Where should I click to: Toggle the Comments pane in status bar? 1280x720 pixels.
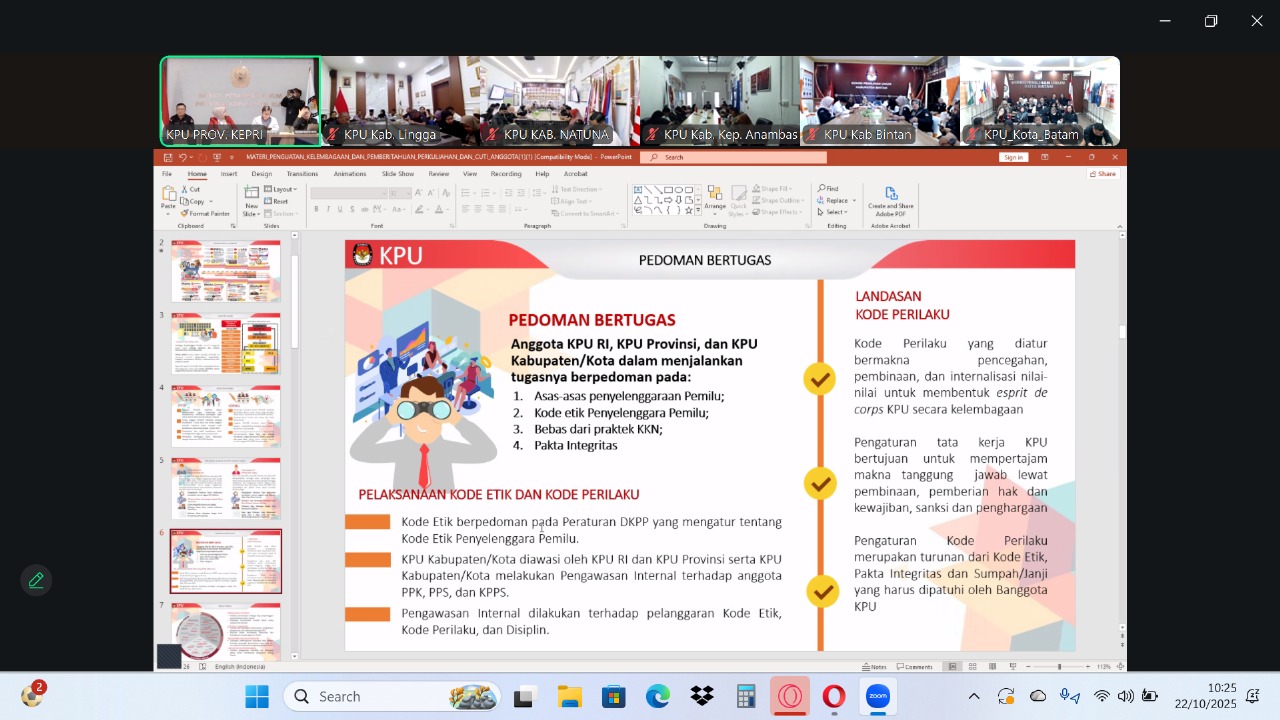914,667
